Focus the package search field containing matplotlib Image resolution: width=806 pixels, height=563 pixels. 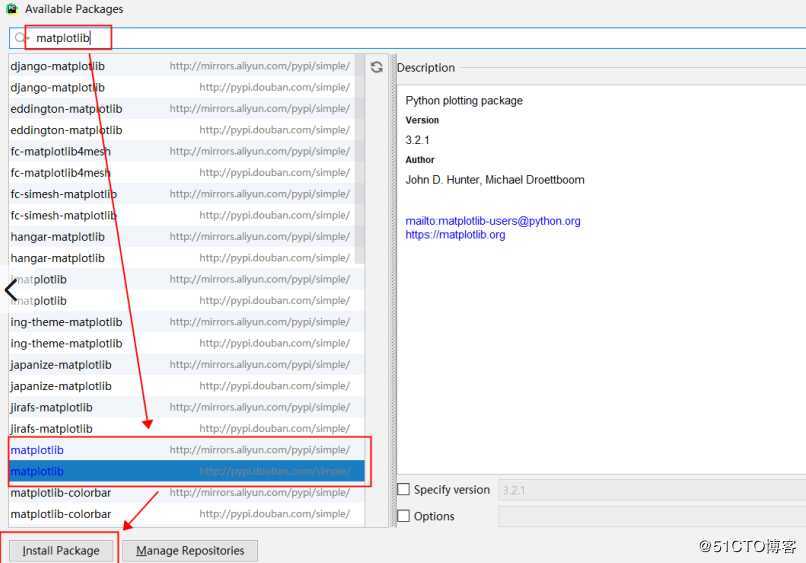pyautogui.click(x=407, y=38)
